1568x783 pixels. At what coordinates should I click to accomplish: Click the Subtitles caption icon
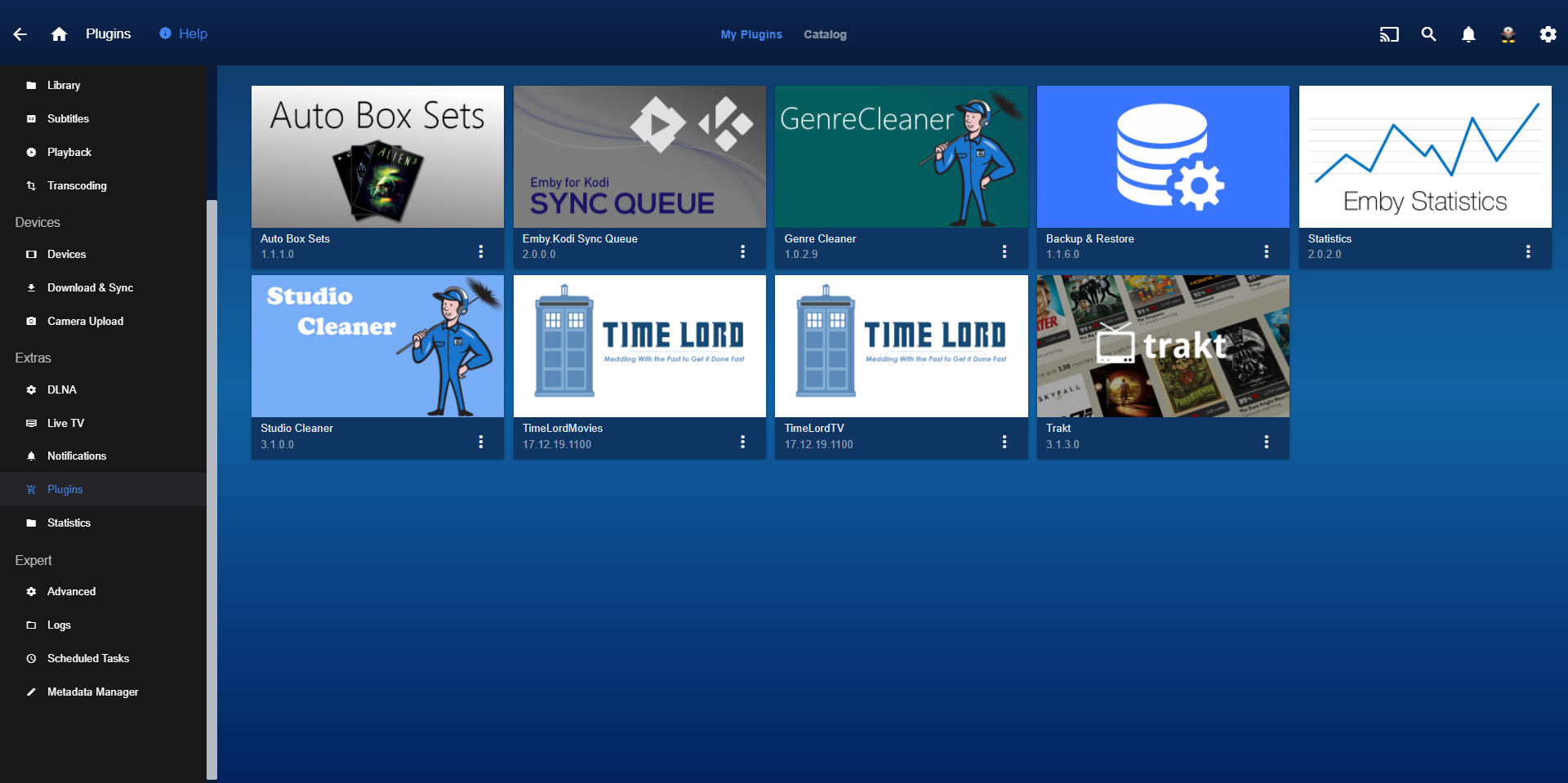point(31,118)
